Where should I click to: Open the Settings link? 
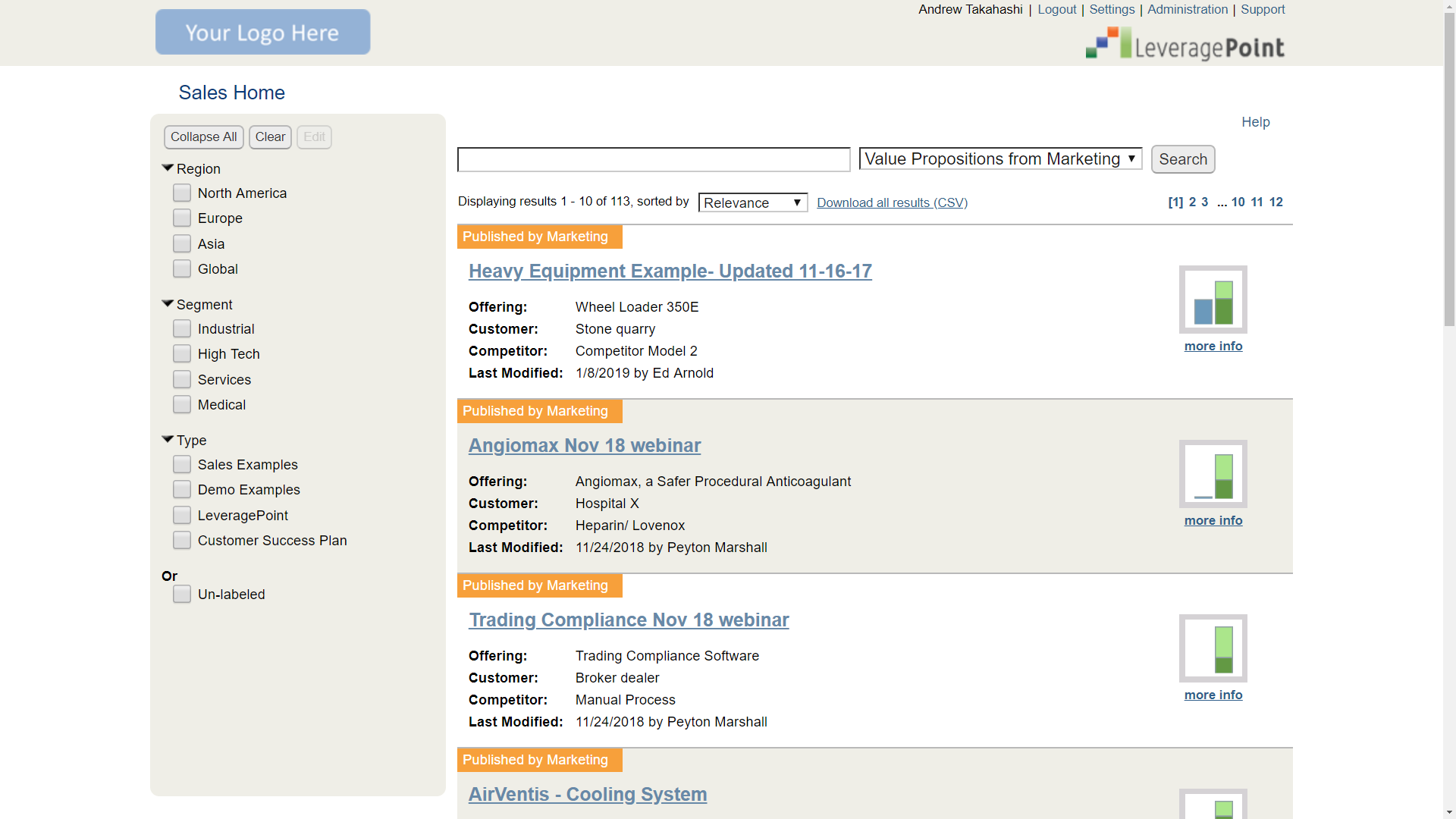pyautogui.click(x=1112, y=9)
